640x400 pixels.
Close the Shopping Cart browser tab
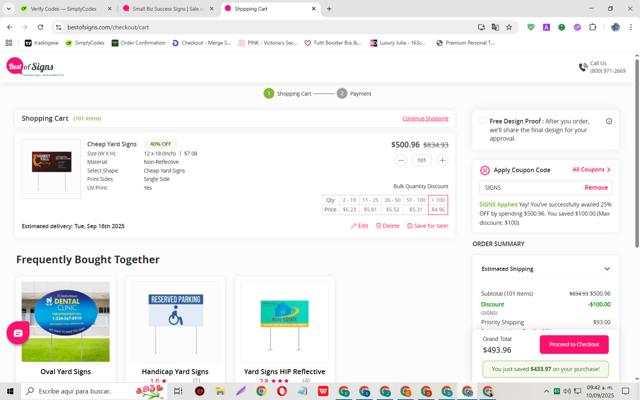(313, 9)
